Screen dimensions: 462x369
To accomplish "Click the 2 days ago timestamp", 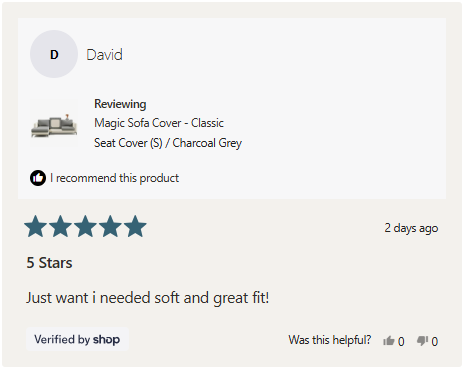I will click(411, 228).
